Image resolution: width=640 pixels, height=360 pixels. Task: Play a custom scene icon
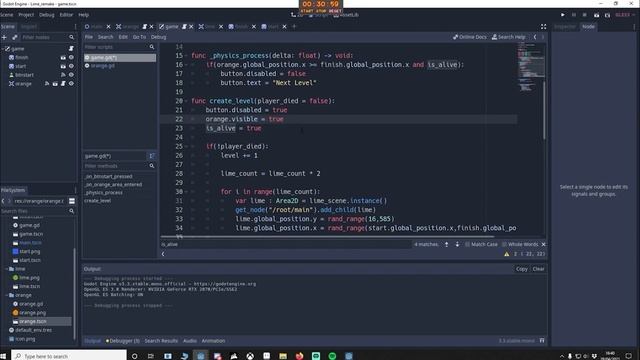[x=607, y=15]
